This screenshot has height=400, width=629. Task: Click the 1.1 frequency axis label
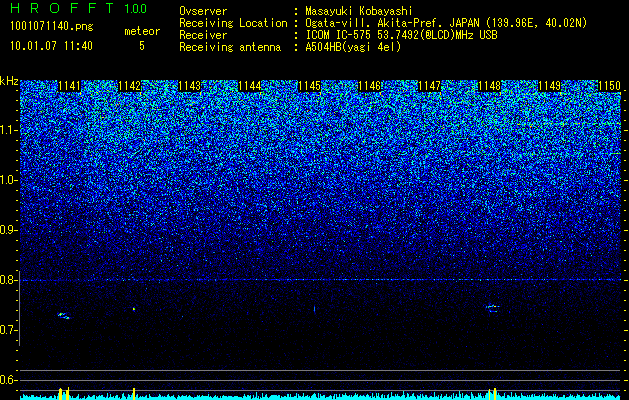pos(8,130)
